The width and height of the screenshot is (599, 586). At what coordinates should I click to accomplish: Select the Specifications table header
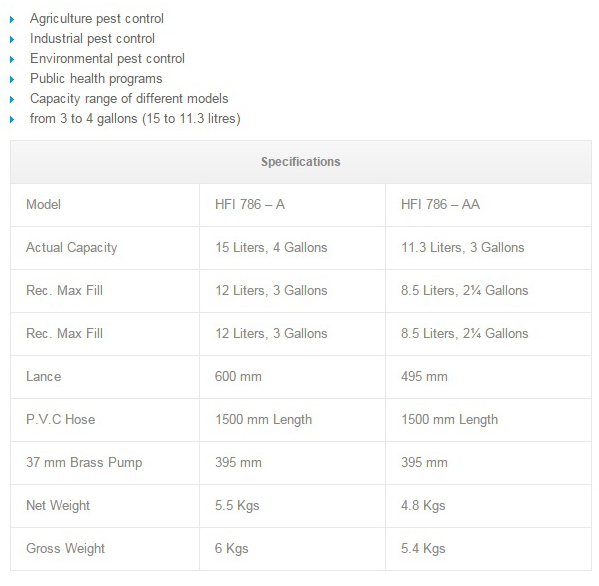(301, 162)
